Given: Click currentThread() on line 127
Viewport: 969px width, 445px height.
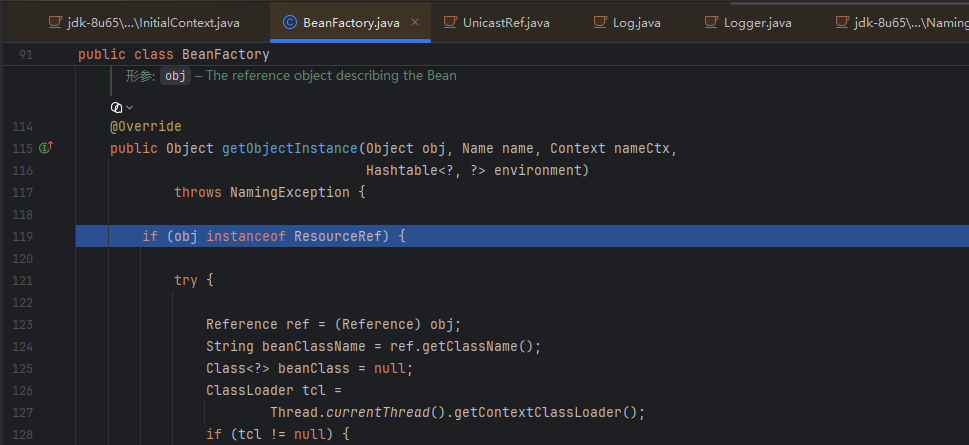Looking at the screenshot, I should click(386, 412).
